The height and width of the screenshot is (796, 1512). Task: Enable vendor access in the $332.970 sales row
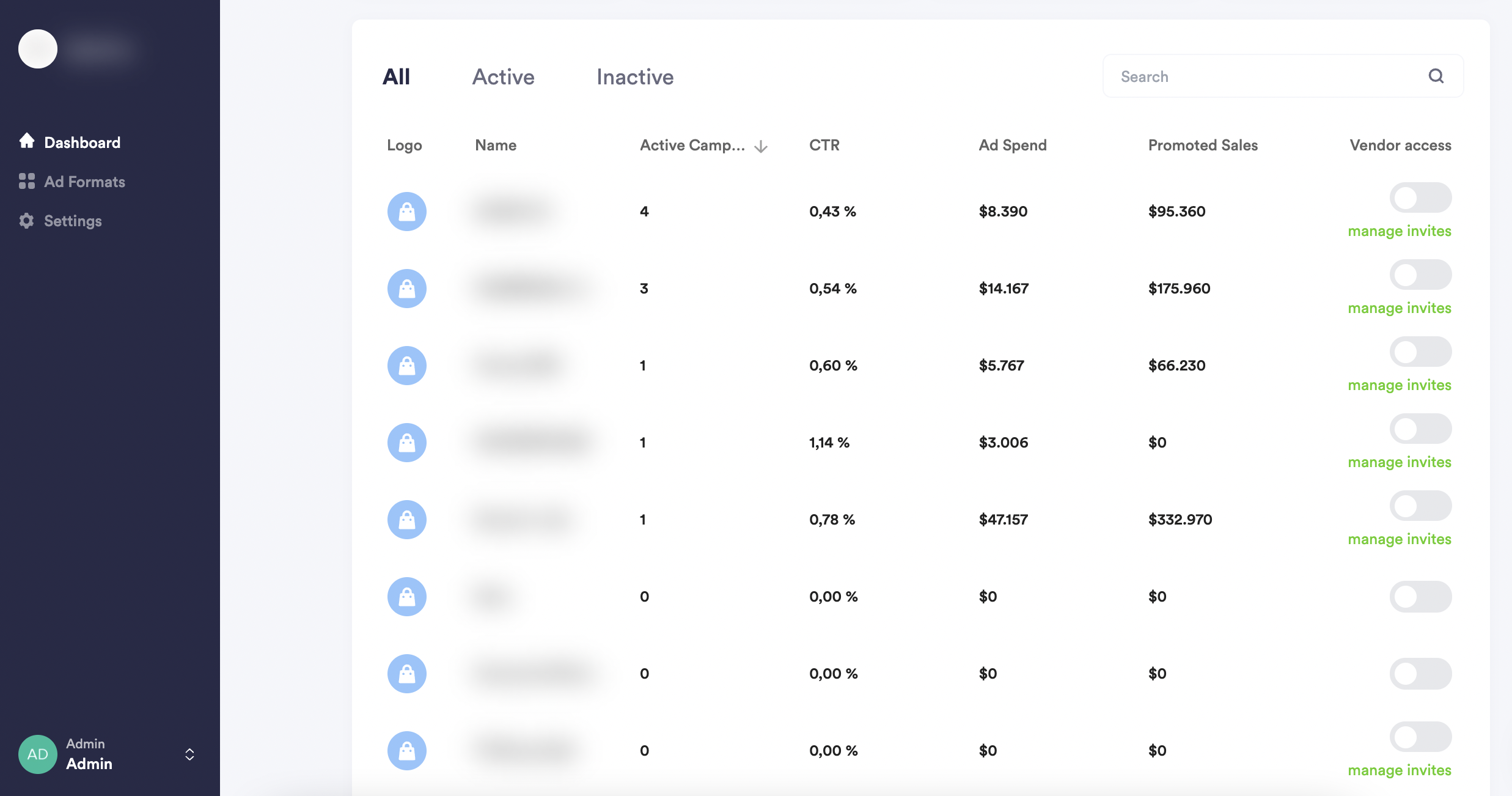1420,506
